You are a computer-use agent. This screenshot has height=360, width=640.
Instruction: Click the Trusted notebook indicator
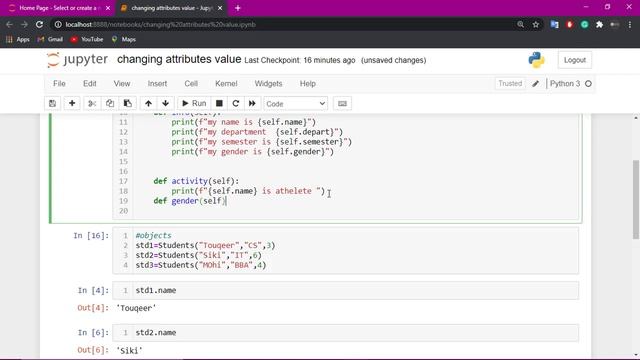pyautogui.click(x=510, y=84)
